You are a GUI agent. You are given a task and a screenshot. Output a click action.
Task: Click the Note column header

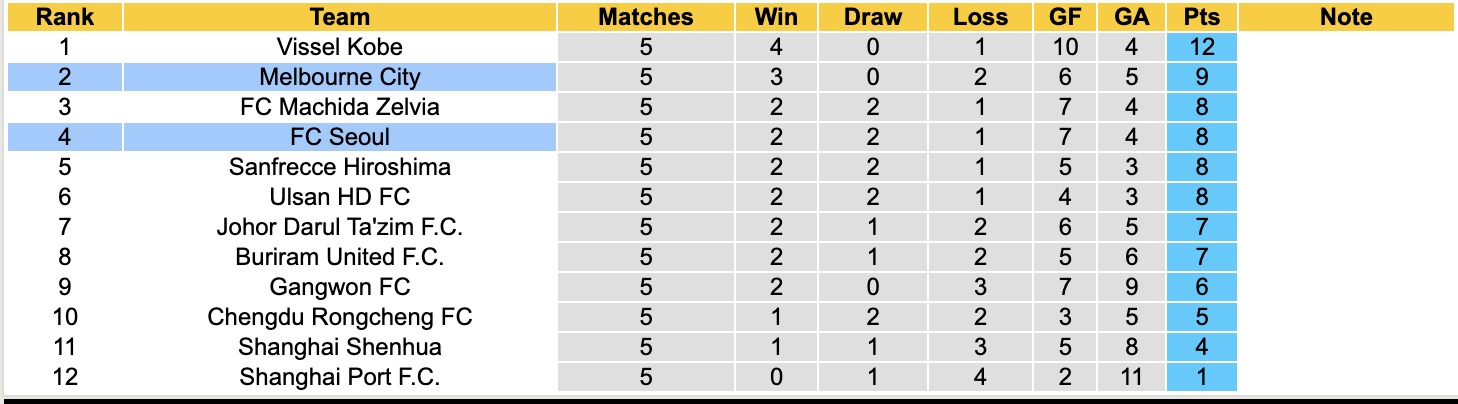[x=1346, y=17]
